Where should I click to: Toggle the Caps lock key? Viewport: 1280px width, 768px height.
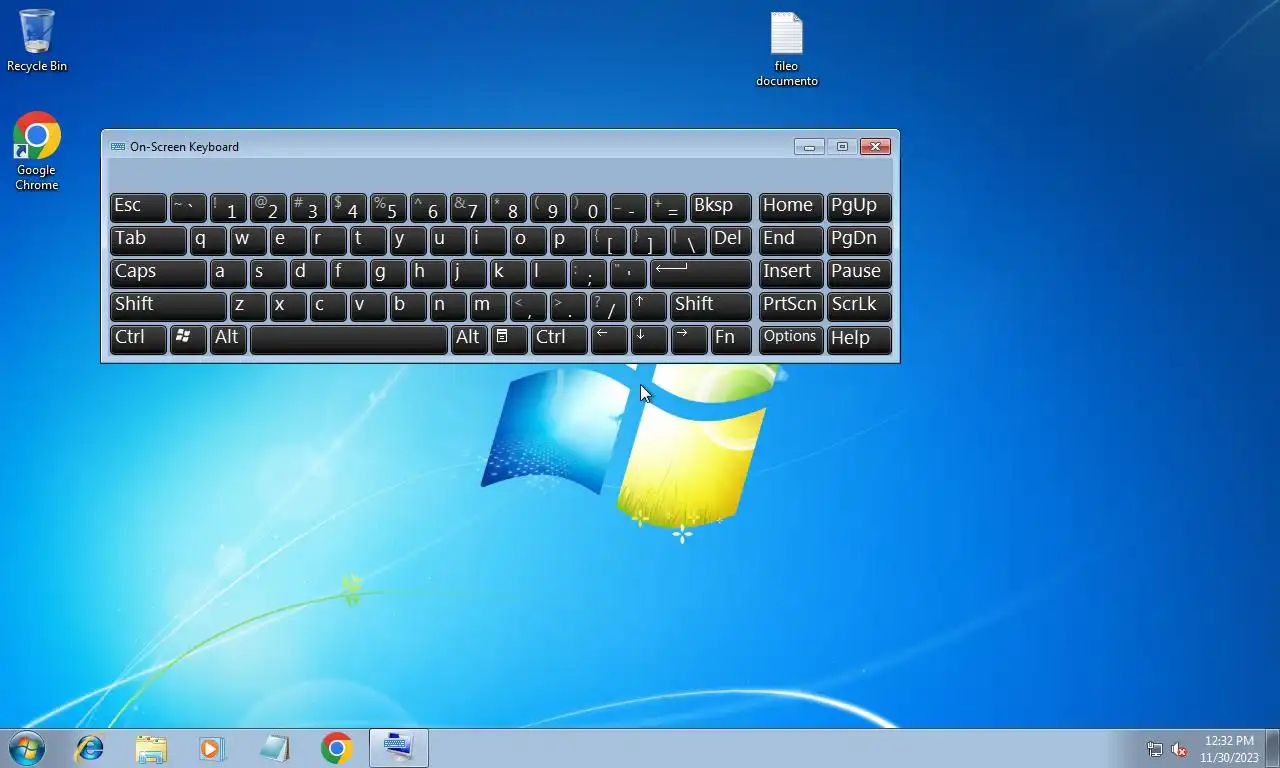click(158, 273)
